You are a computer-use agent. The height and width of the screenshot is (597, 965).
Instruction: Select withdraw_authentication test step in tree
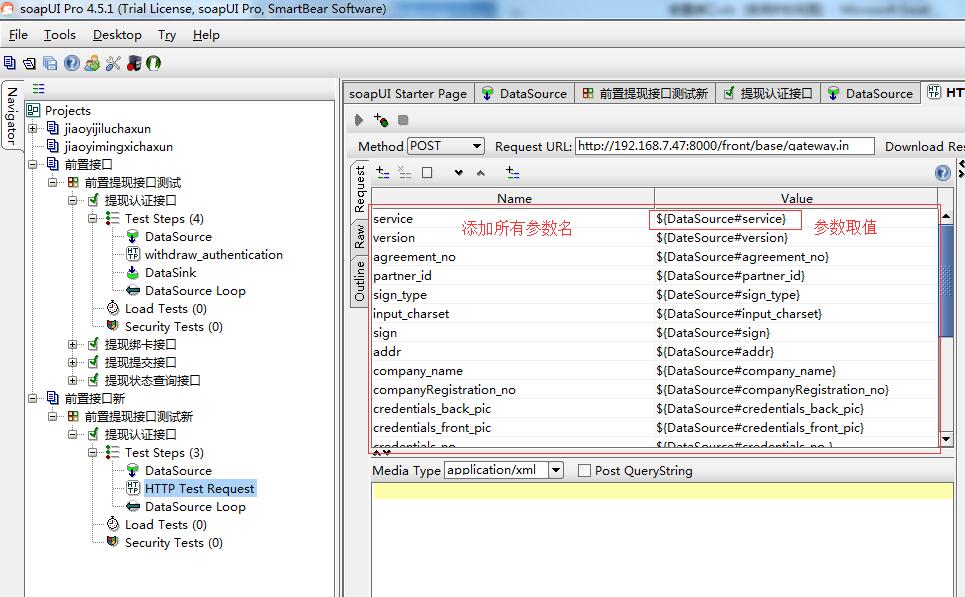point(213,255)
